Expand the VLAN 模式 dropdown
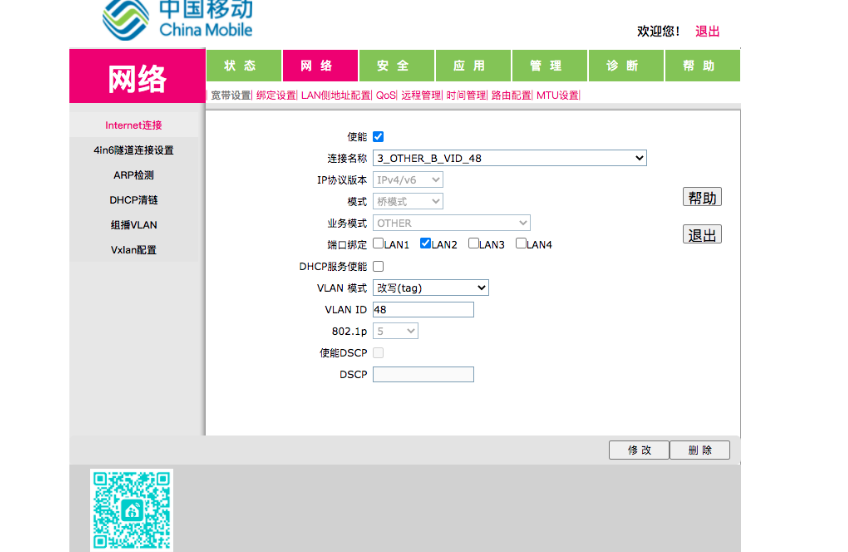The width and height of the screenshot is (848, 552). point(430,288)
